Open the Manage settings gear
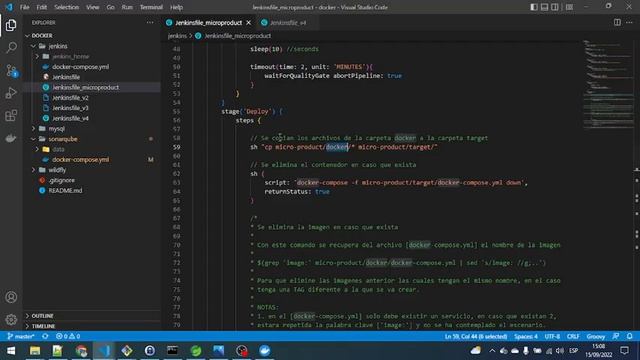 click(11, 320)
